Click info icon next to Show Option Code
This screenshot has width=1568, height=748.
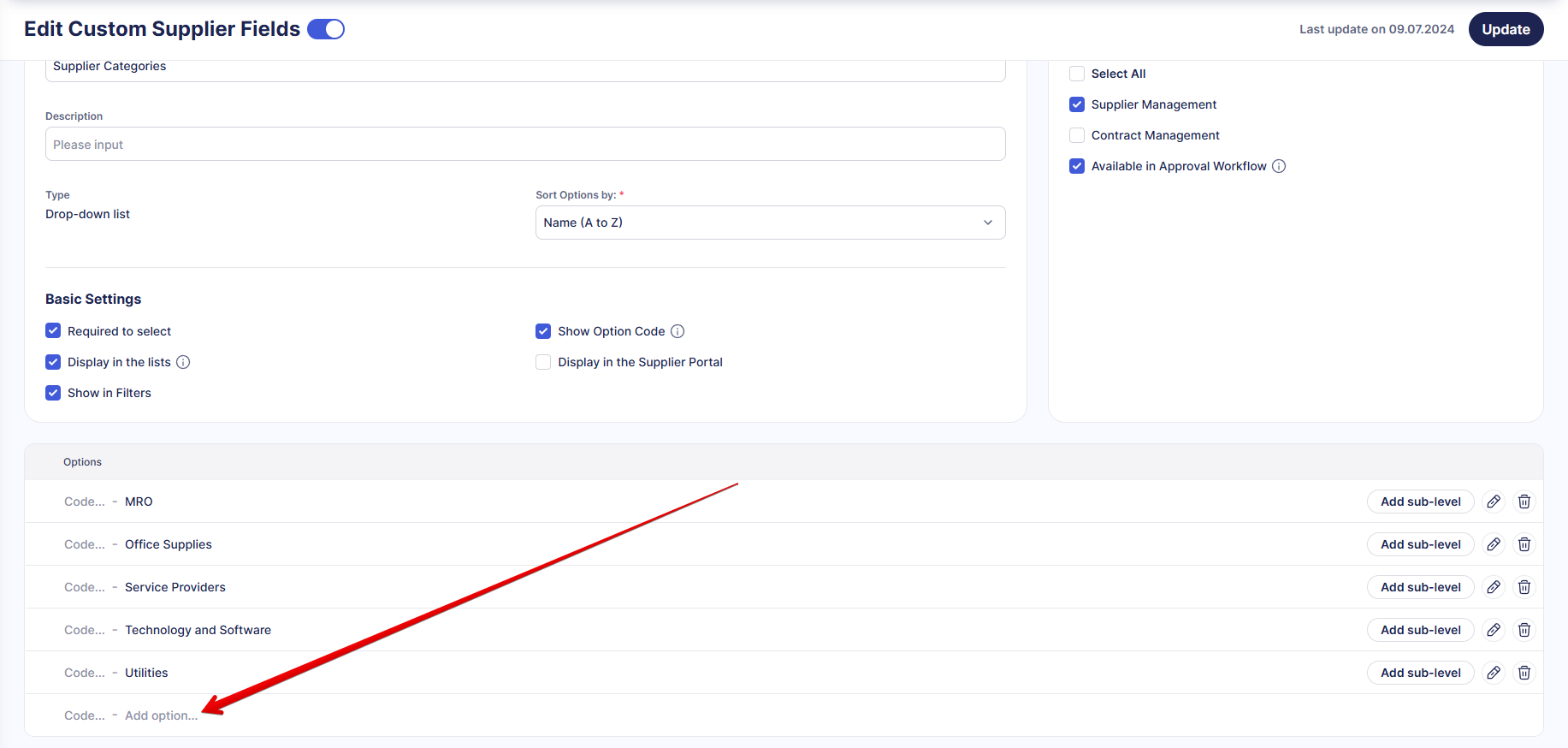tap(677, 331)
